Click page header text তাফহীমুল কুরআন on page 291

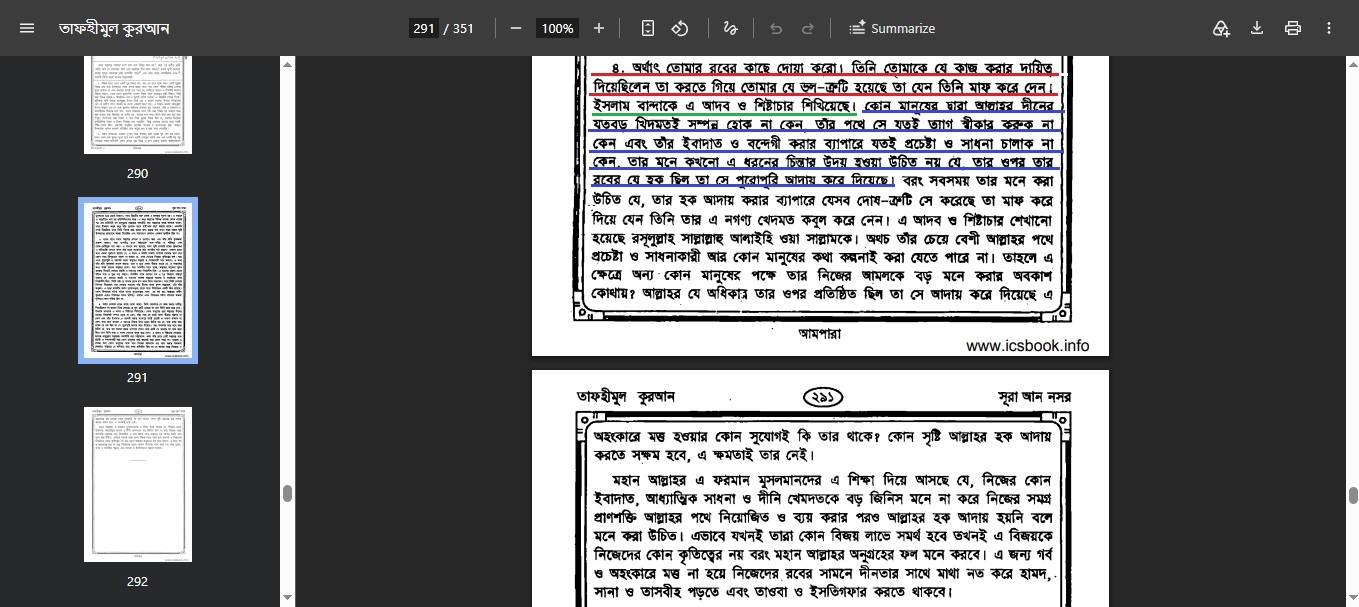coord(626,397)
